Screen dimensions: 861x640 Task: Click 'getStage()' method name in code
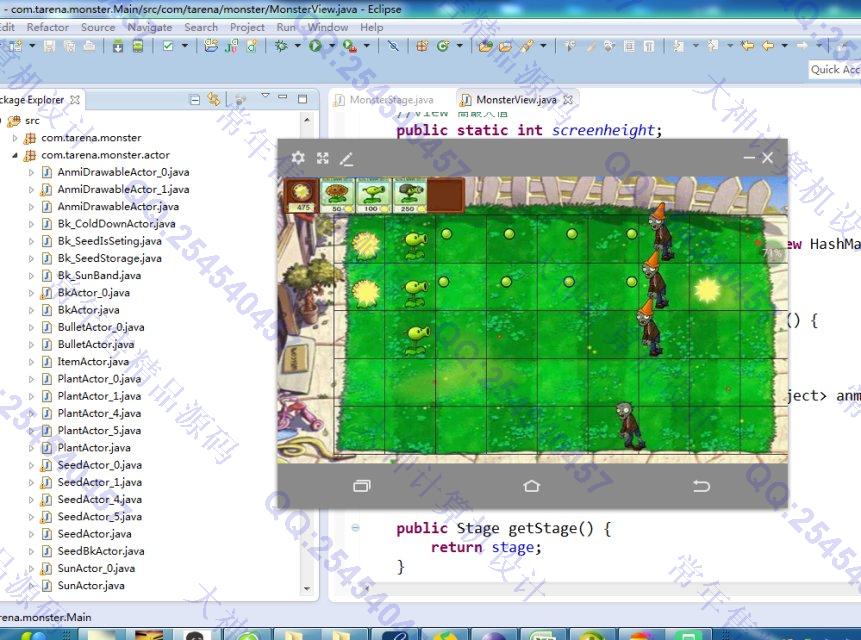[551, 529]
